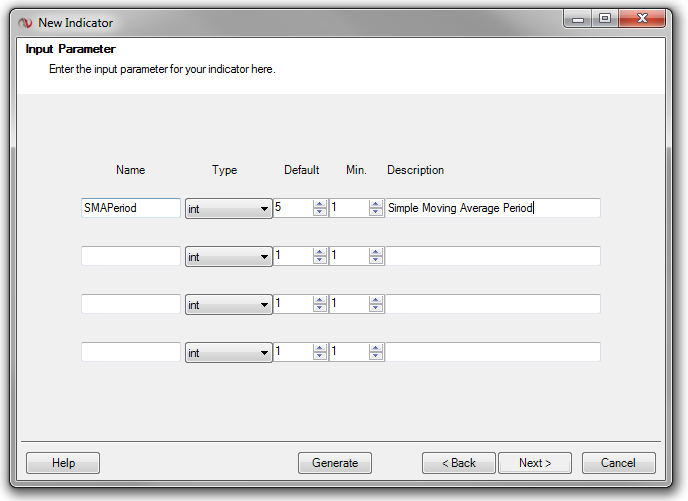
Task: Increase the Min value for SMAPeriod using the up arrow
Action: [376, 204]
